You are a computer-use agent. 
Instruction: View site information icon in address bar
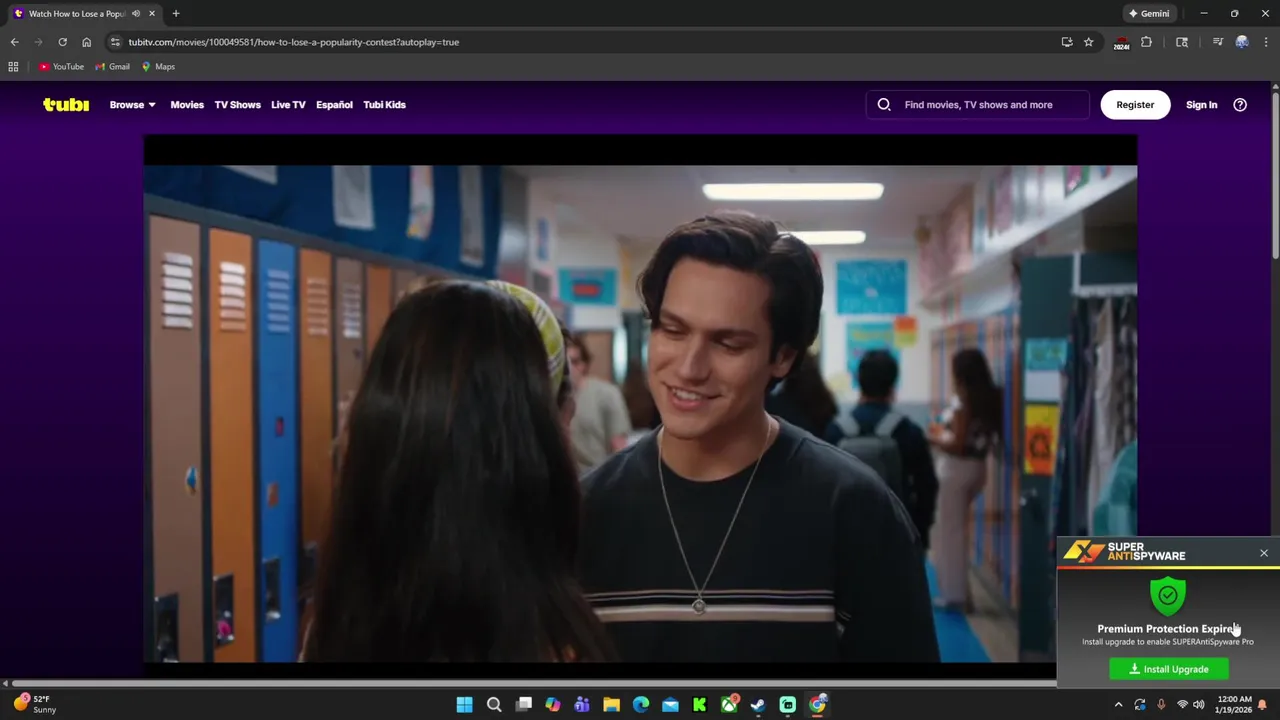(115, 42)
